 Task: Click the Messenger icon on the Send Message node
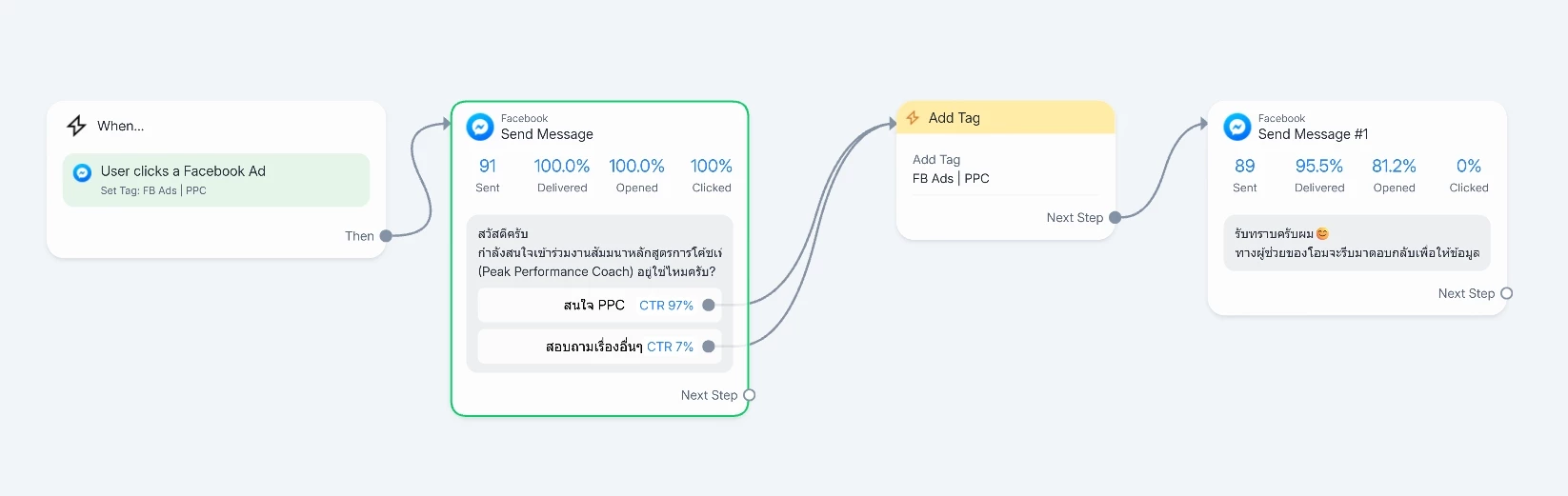tap(480, 127)
